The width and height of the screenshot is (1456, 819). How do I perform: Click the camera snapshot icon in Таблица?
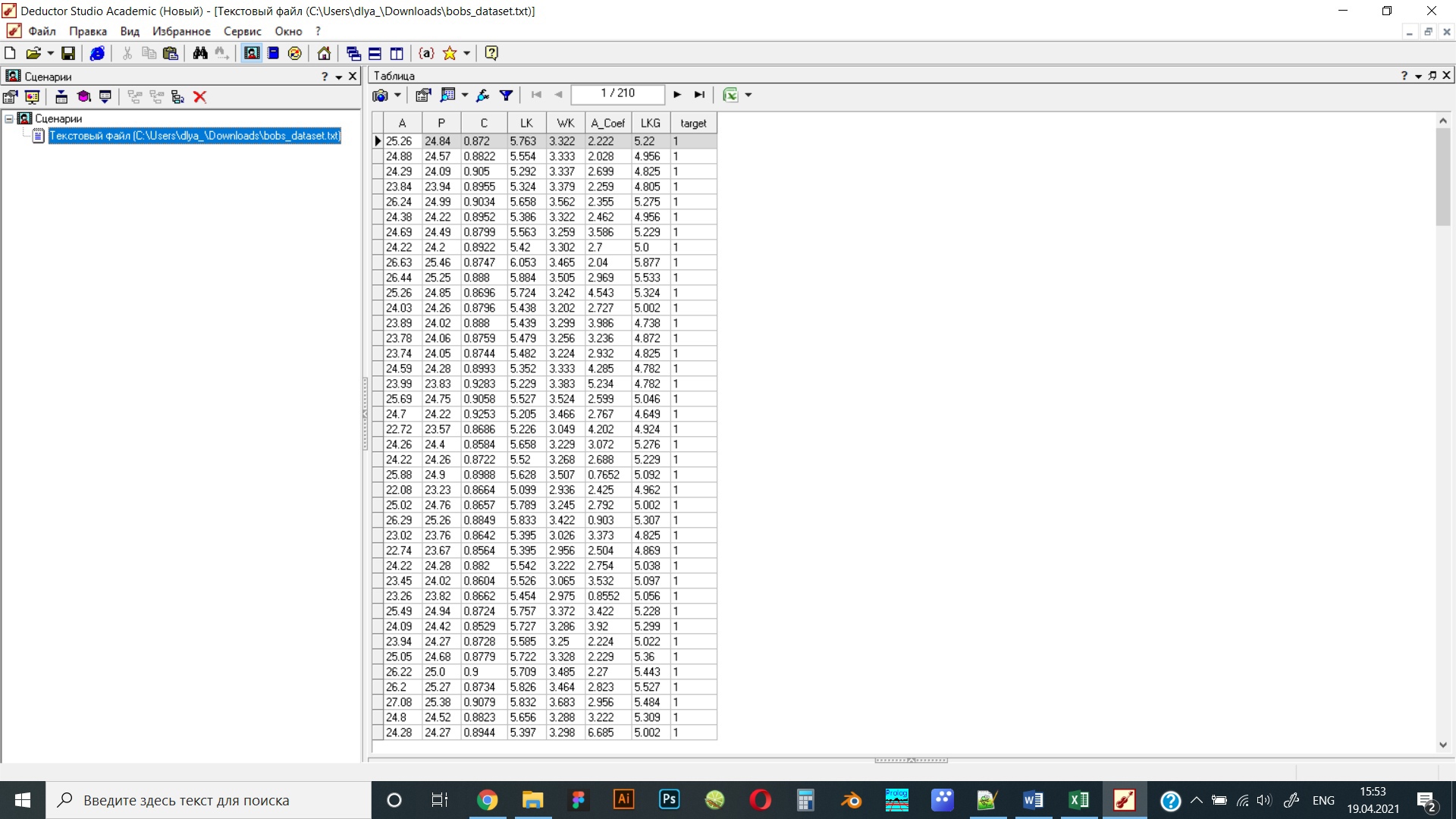click(380, 95)
